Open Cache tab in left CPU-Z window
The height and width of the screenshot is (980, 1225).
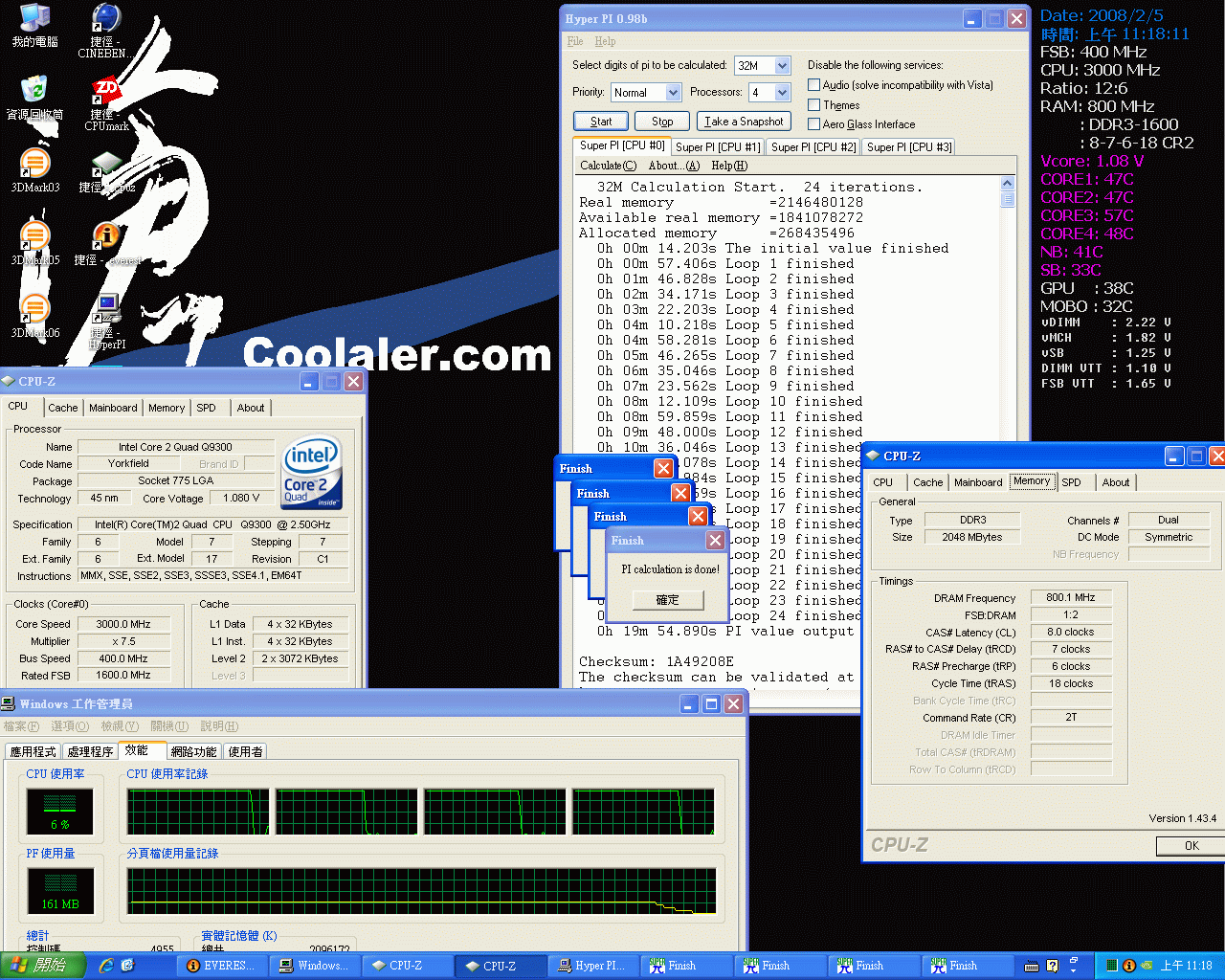click(62, 408)
